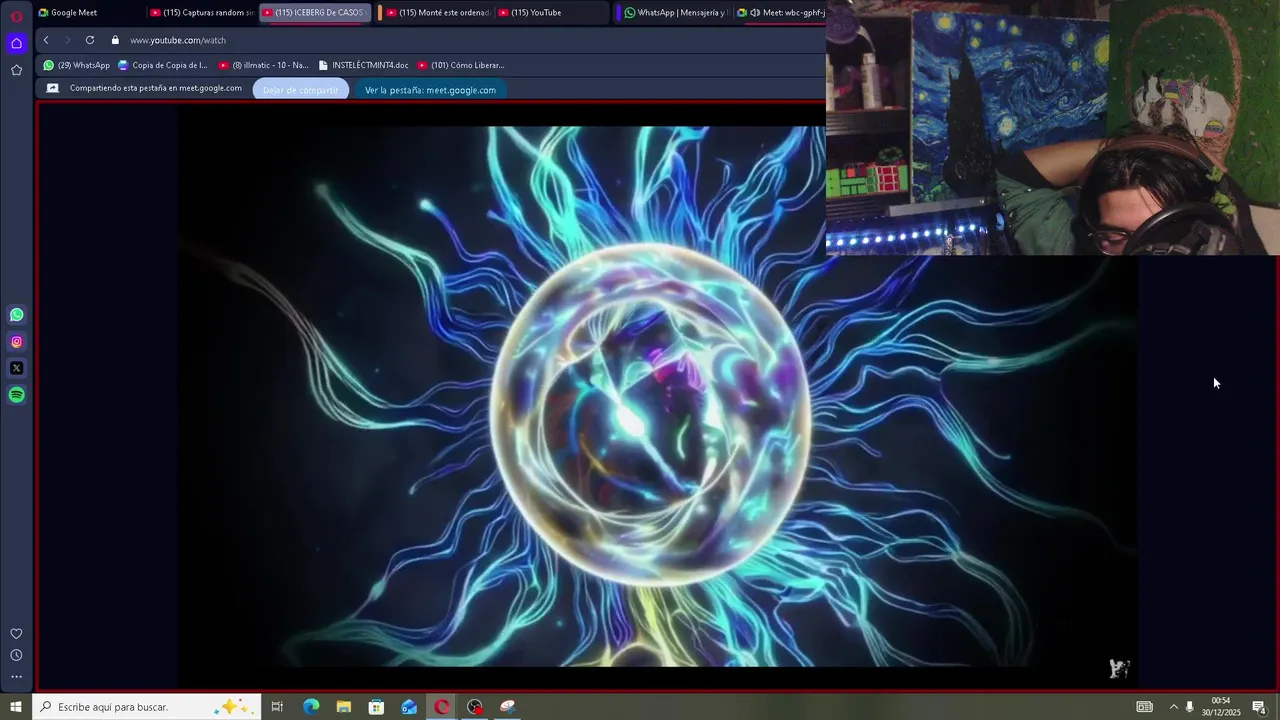The width and height of the screenshot is (1280, 720).
Task: Click the channel watermark logo in video corner
Action: [1119, 668]
